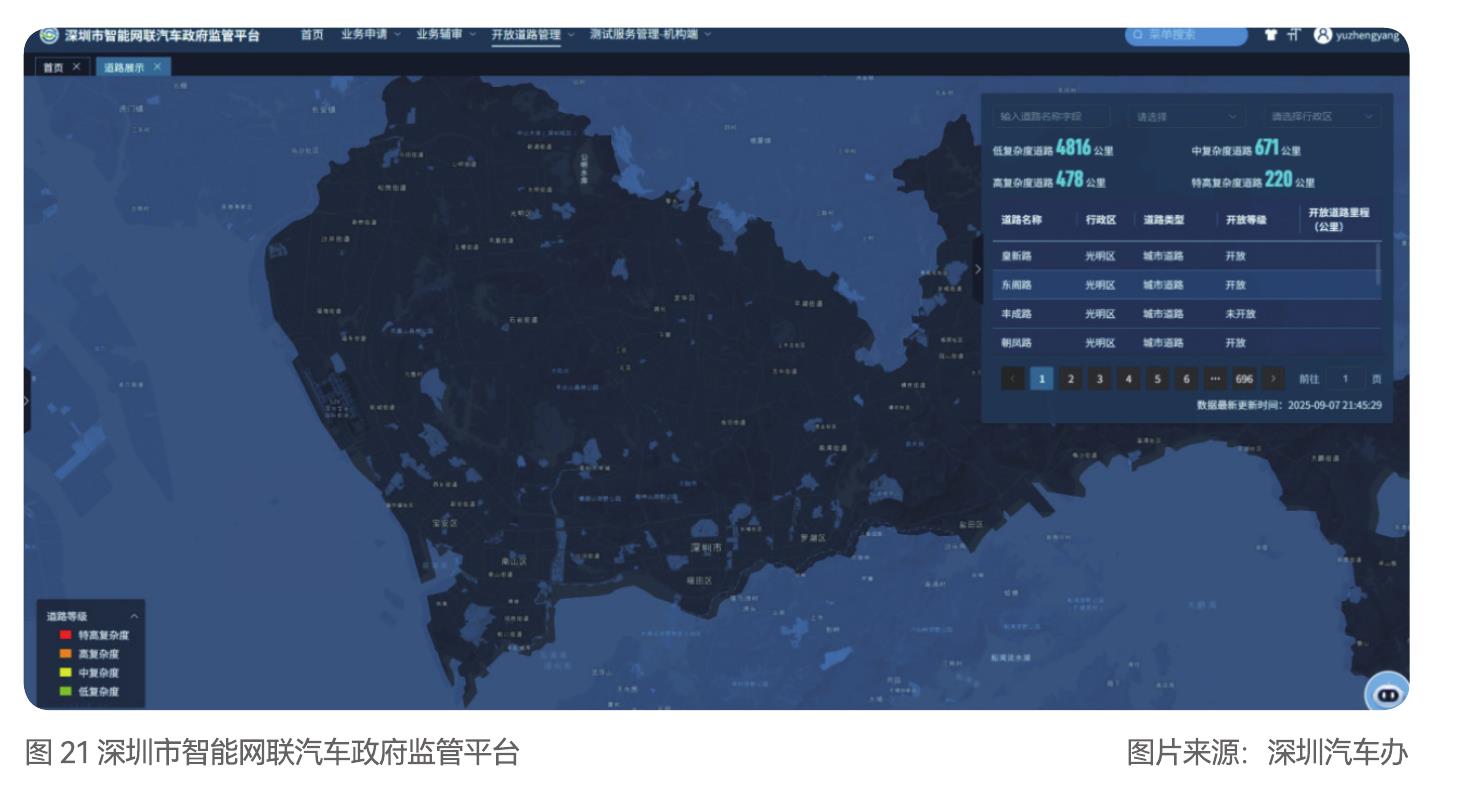The image size is (1457, 801).
Task: Open the 测试服务管理-机构端 dropdown menu
Action: click(x=650, y=34)
